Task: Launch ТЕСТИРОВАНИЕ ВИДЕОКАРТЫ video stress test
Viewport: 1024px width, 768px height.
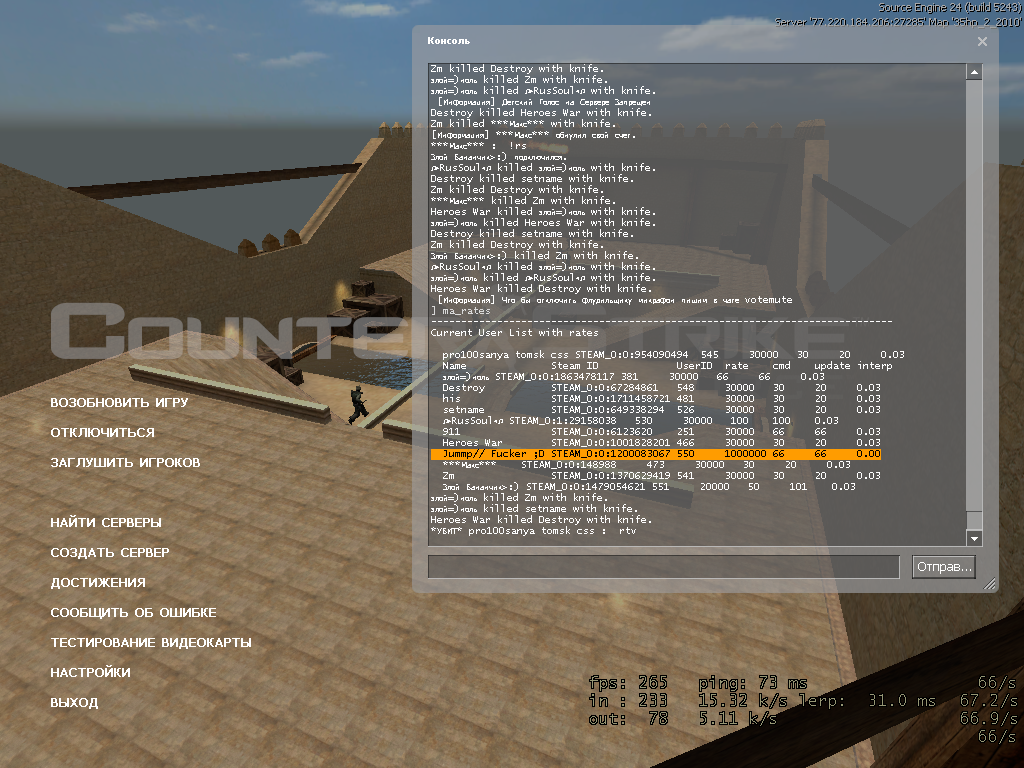Action: 151,643
